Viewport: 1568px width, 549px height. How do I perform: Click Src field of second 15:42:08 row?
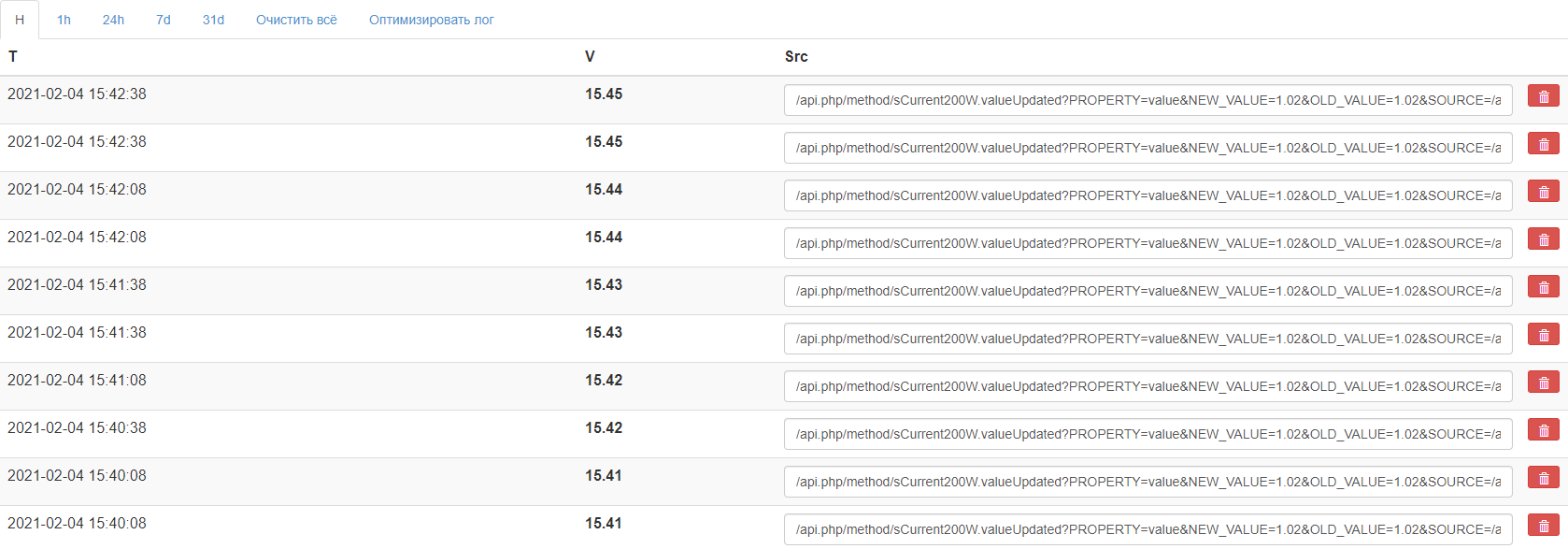click(x=1147, y=243)
